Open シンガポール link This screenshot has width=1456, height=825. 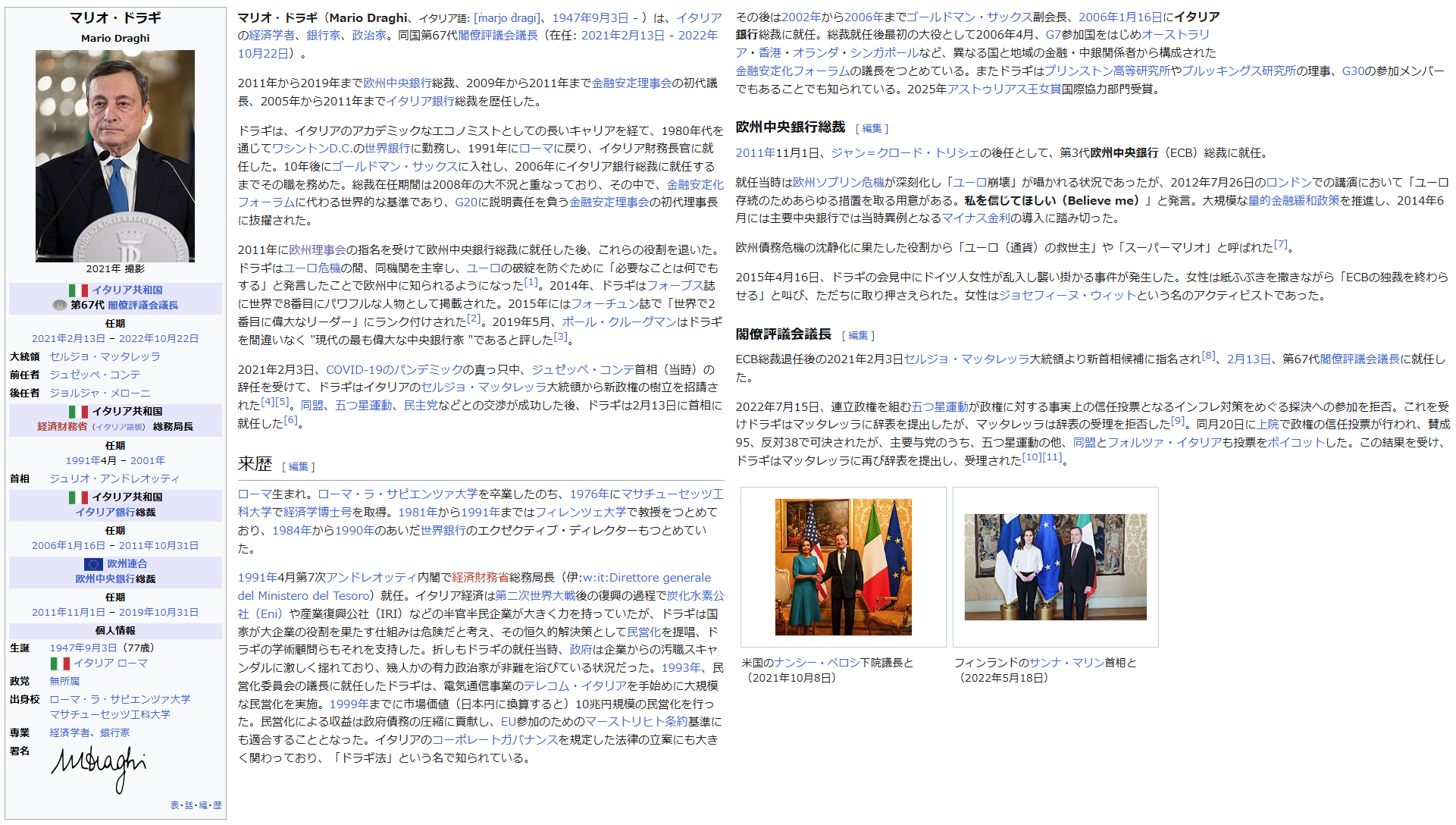(884, 53)
